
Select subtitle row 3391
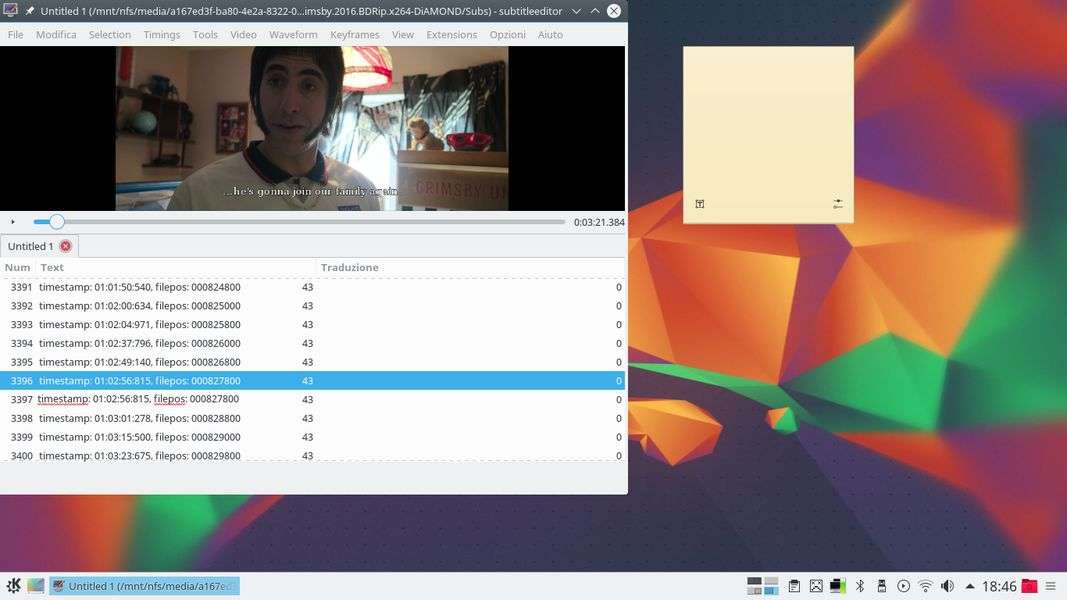click(312, 287)
